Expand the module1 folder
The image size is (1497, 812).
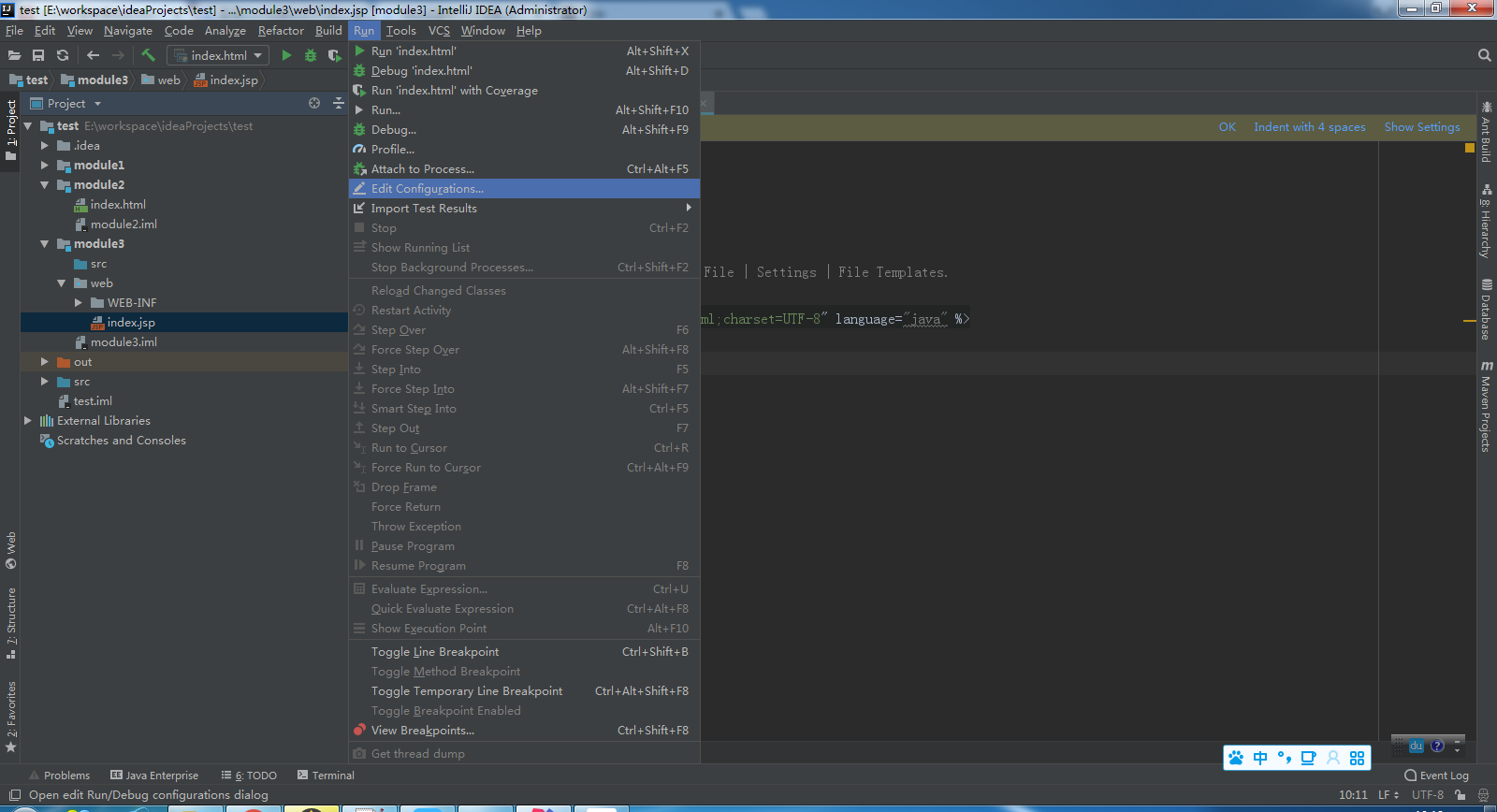pos(44,166)
